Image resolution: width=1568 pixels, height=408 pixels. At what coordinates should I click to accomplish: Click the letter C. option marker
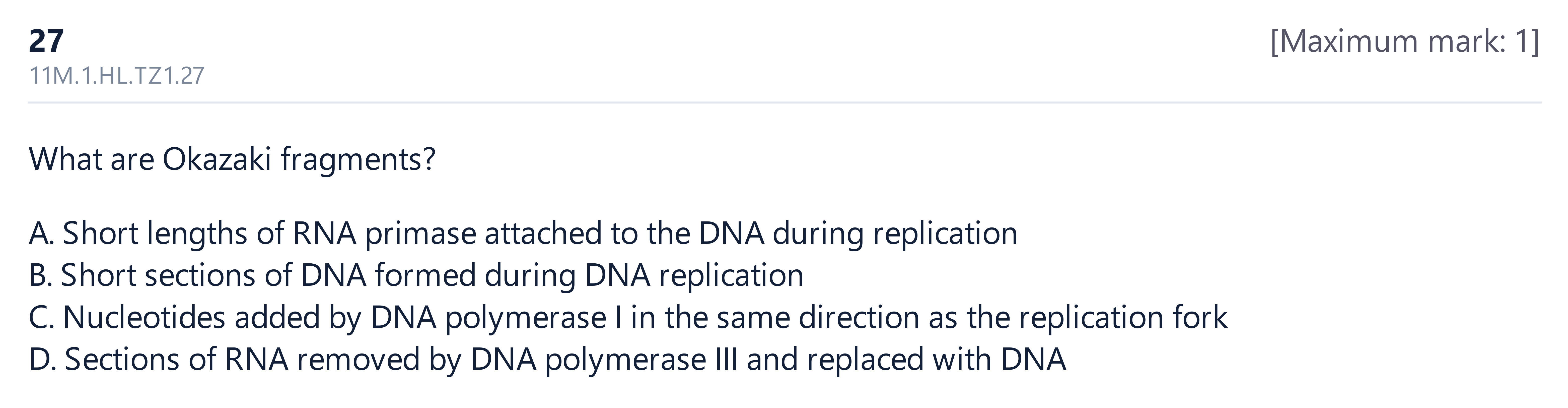pyautogui.click(x=41, y=318)
